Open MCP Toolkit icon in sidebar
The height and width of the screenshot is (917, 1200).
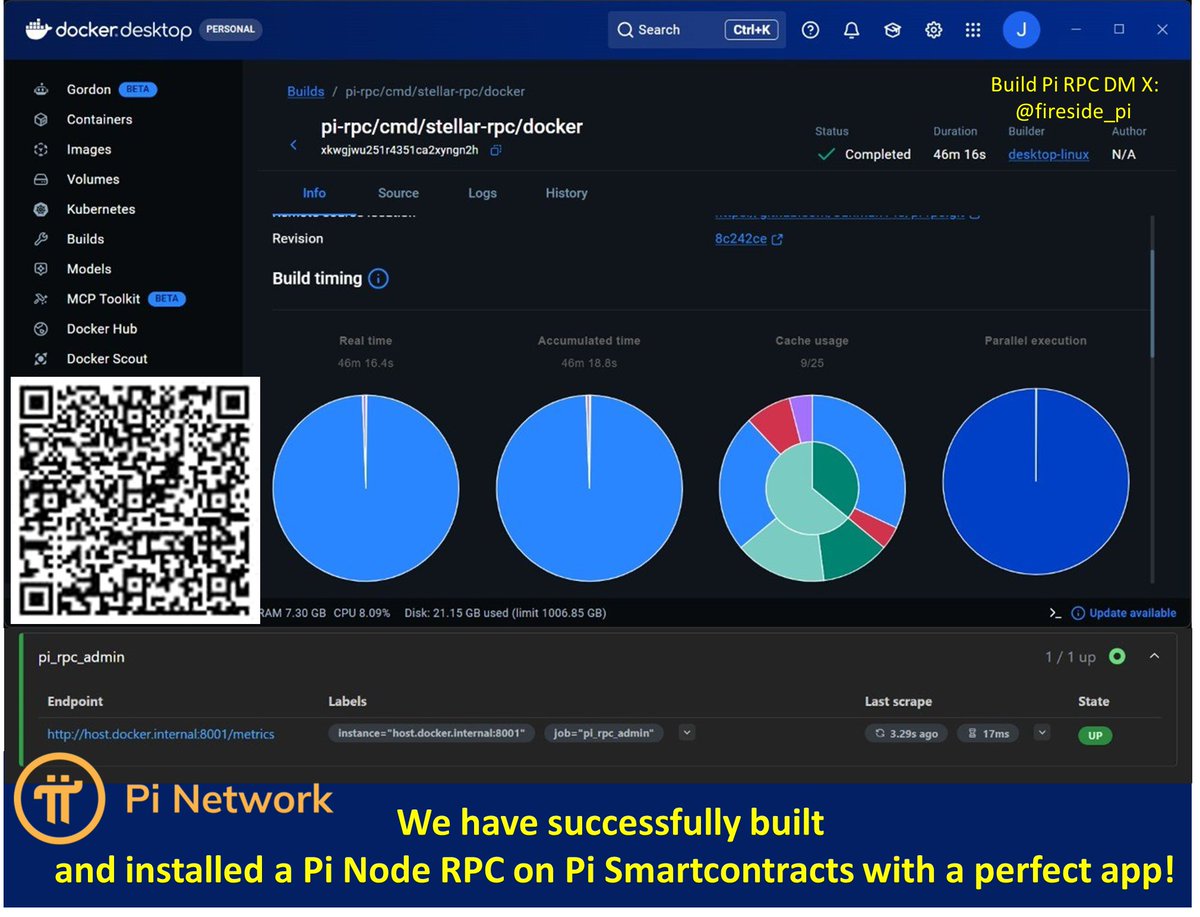(41, 299)
